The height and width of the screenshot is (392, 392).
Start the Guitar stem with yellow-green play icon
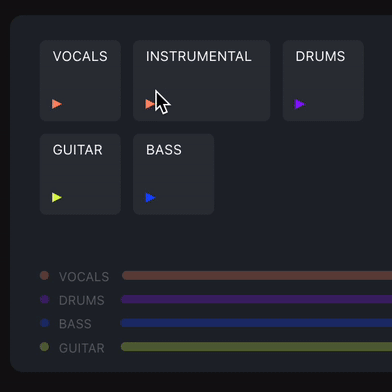click(x=57, y=197)
